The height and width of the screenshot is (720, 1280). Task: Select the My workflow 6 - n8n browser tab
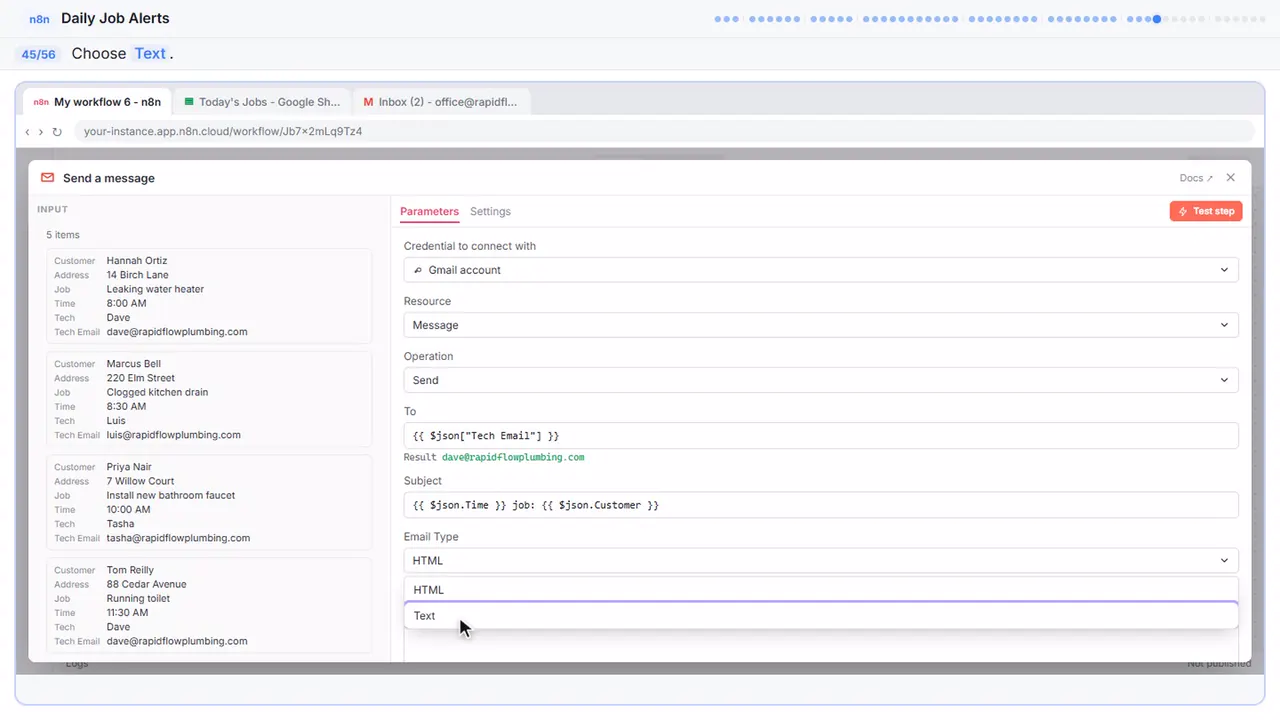pyautogui.click(x=98, y=102)
